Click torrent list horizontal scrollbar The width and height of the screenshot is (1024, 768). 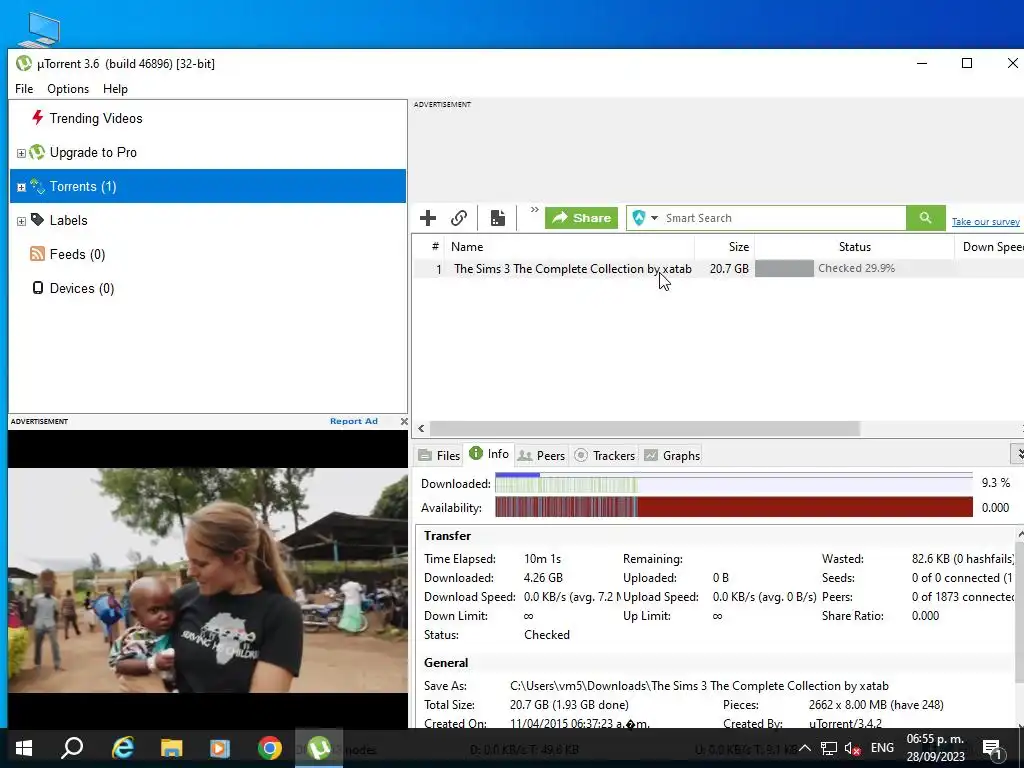coord(644,428)
